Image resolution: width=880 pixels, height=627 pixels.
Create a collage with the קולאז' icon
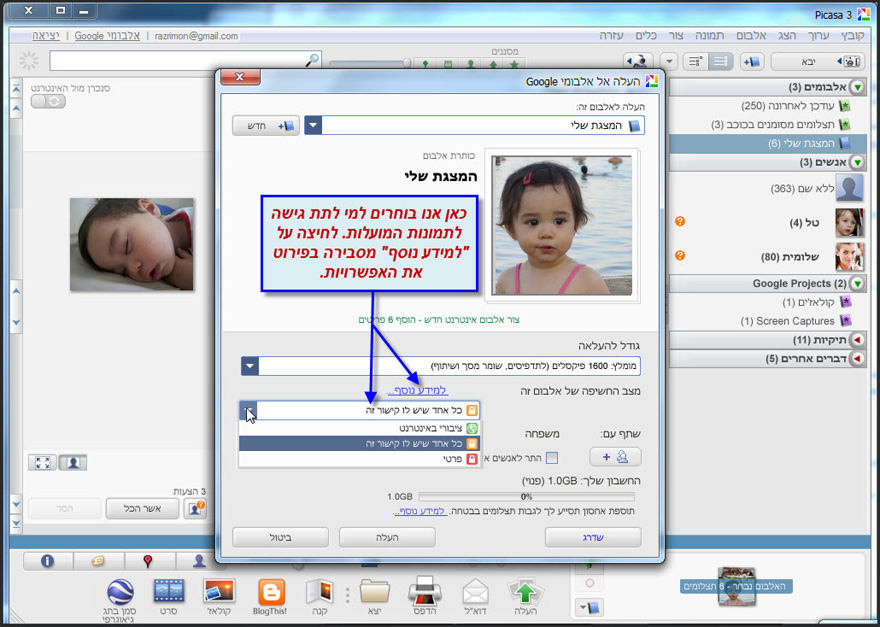(219, 592)
